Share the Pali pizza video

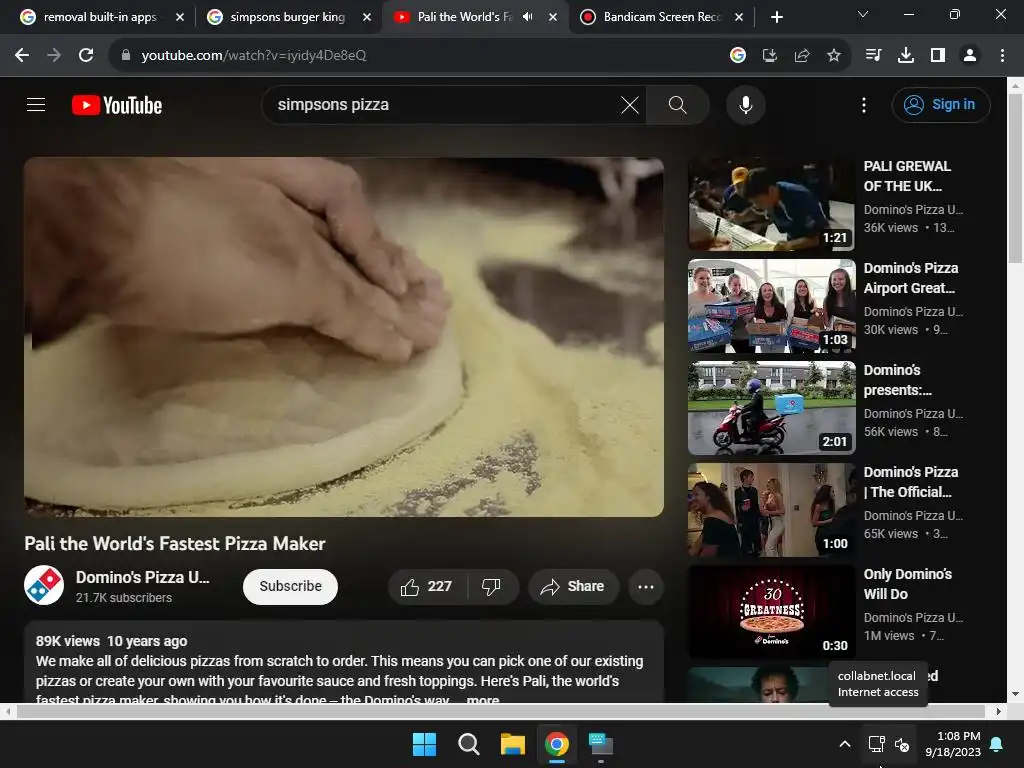pos(573,586)
